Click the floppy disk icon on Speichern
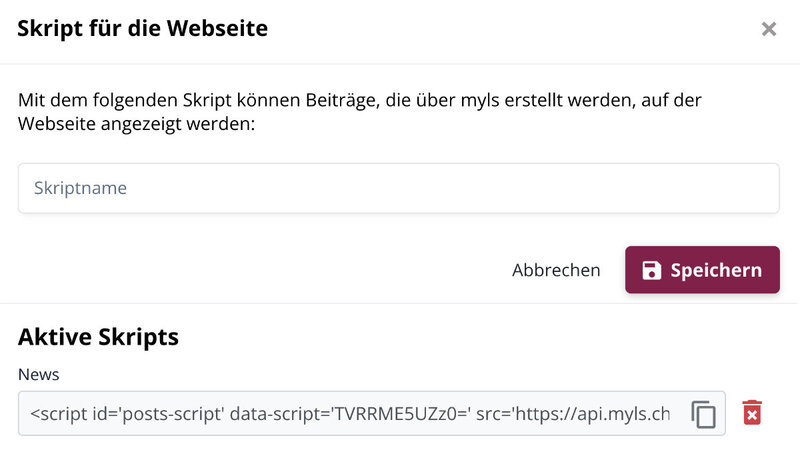This screenshot has height=460, width=800. pos(652,270)
